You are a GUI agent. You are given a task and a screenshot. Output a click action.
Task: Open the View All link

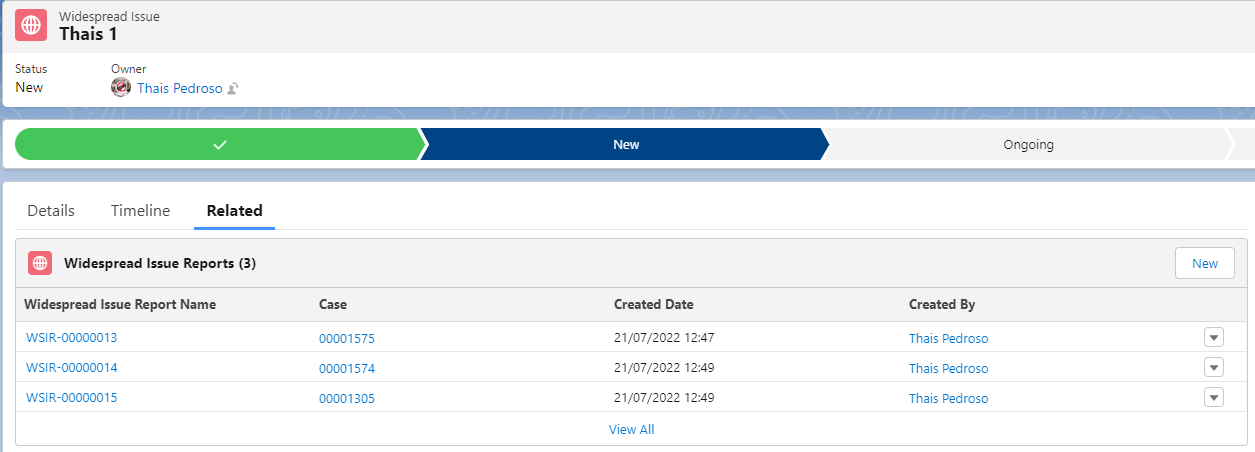click(x=631, y=430)
